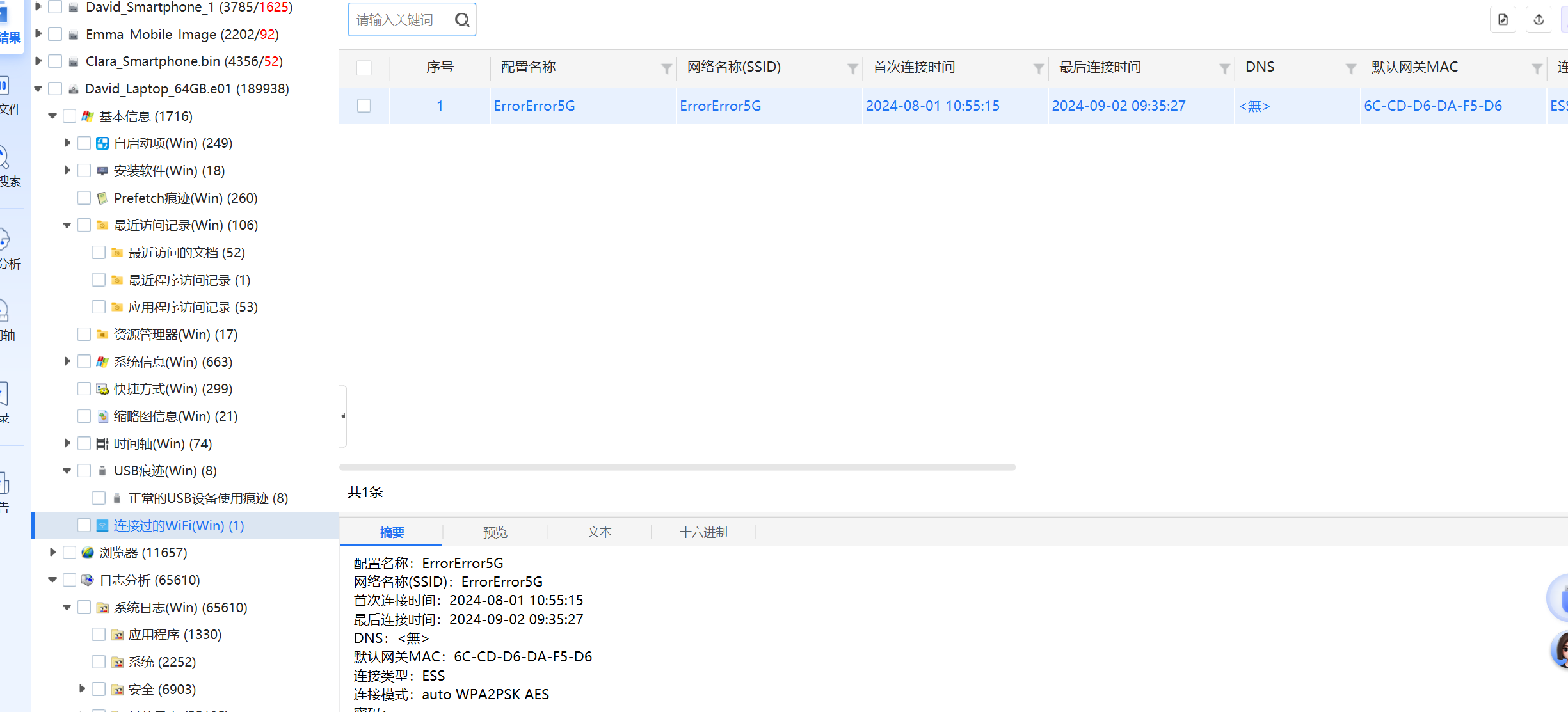Tick checkbox for 连接过的WiFi(Win)
The height and width of the screenshot is (712, 1568).
tap(84, 526)
